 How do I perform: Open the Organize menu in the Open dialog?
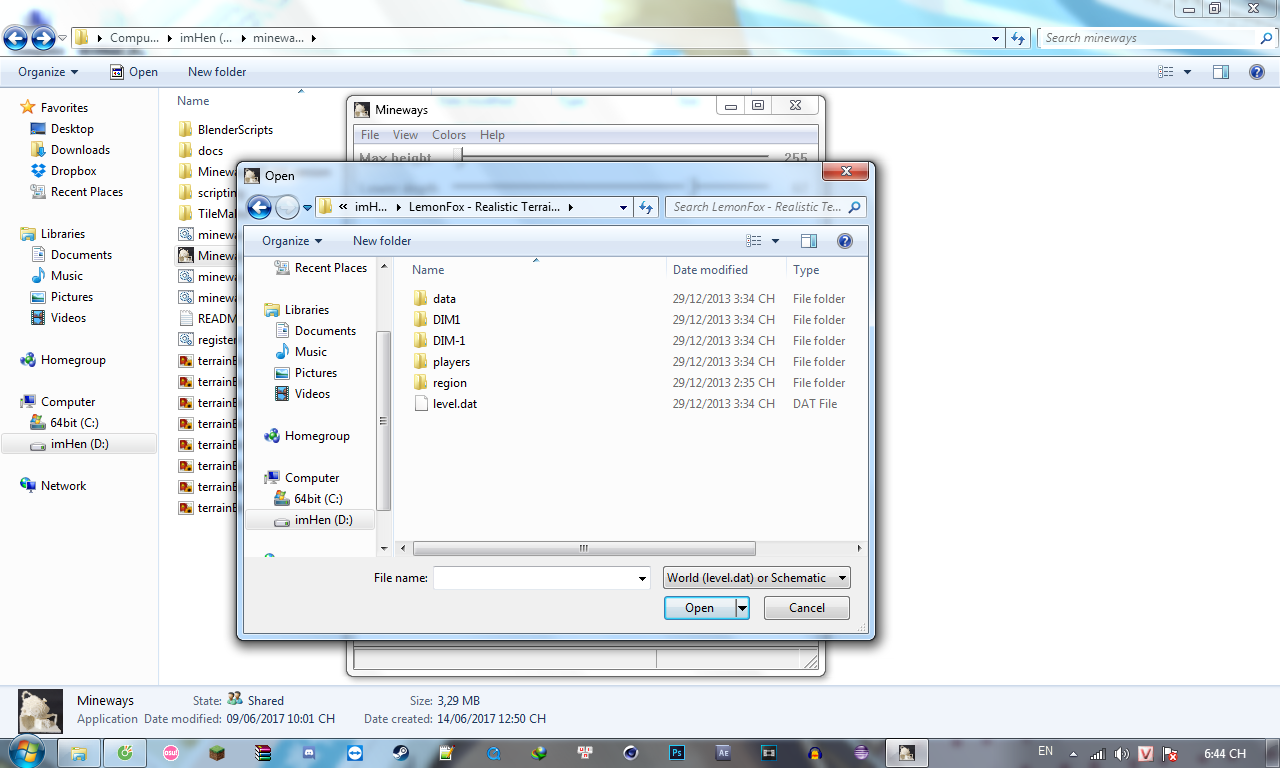tap(292, 241)
